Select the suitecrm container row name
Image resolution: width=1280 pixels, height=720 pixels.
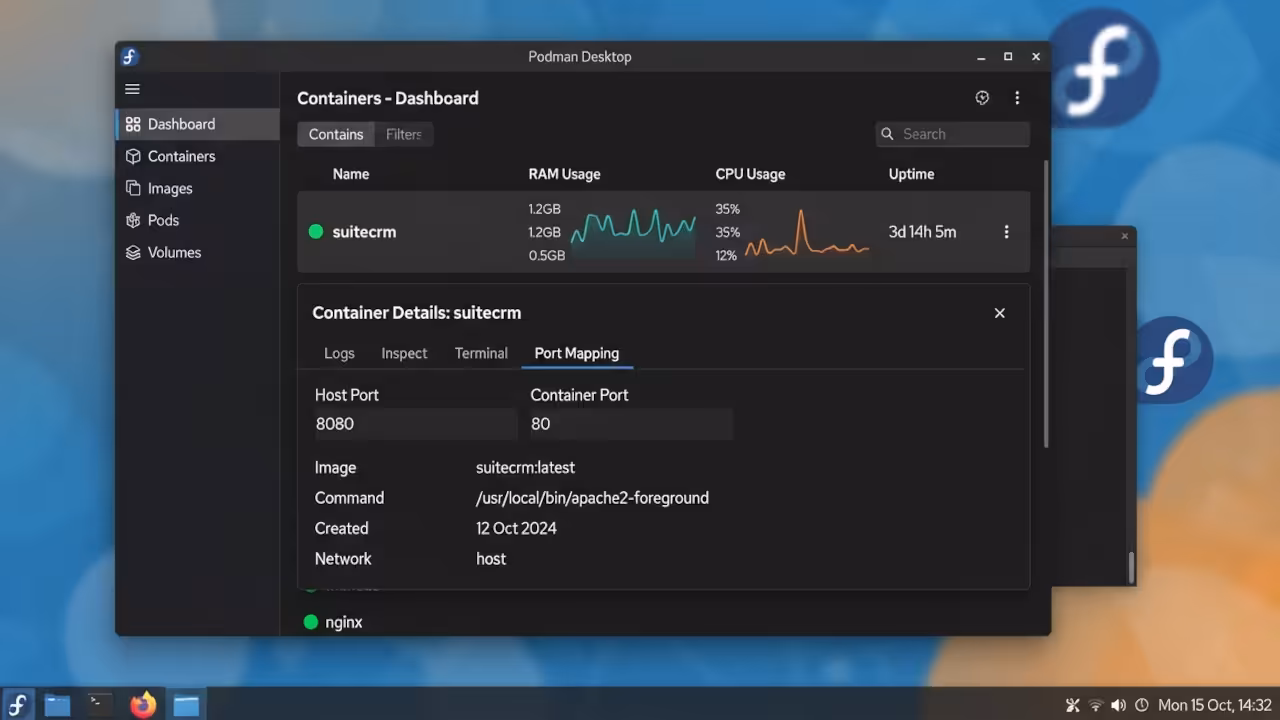364,232
